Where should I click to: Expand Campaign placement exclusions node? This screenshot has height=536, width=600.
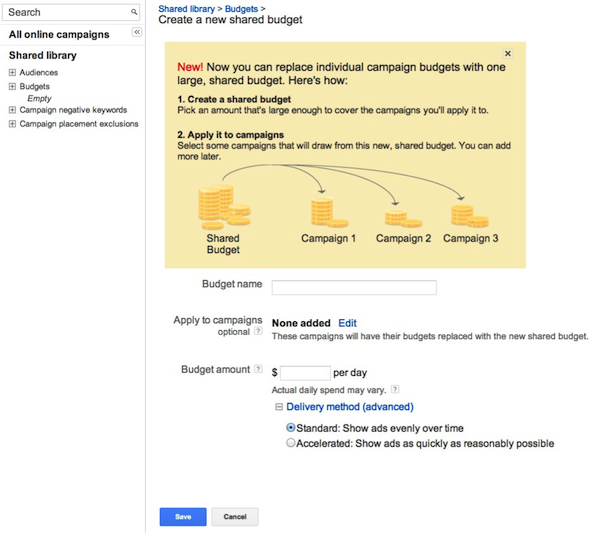click(12, 124)
